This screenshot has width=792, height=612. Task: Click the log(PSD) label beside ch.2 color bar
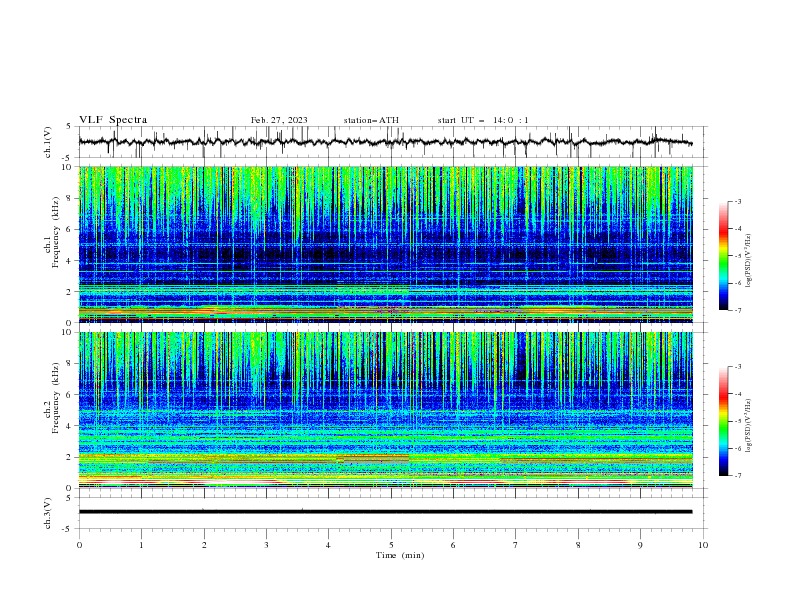[748, 425]
